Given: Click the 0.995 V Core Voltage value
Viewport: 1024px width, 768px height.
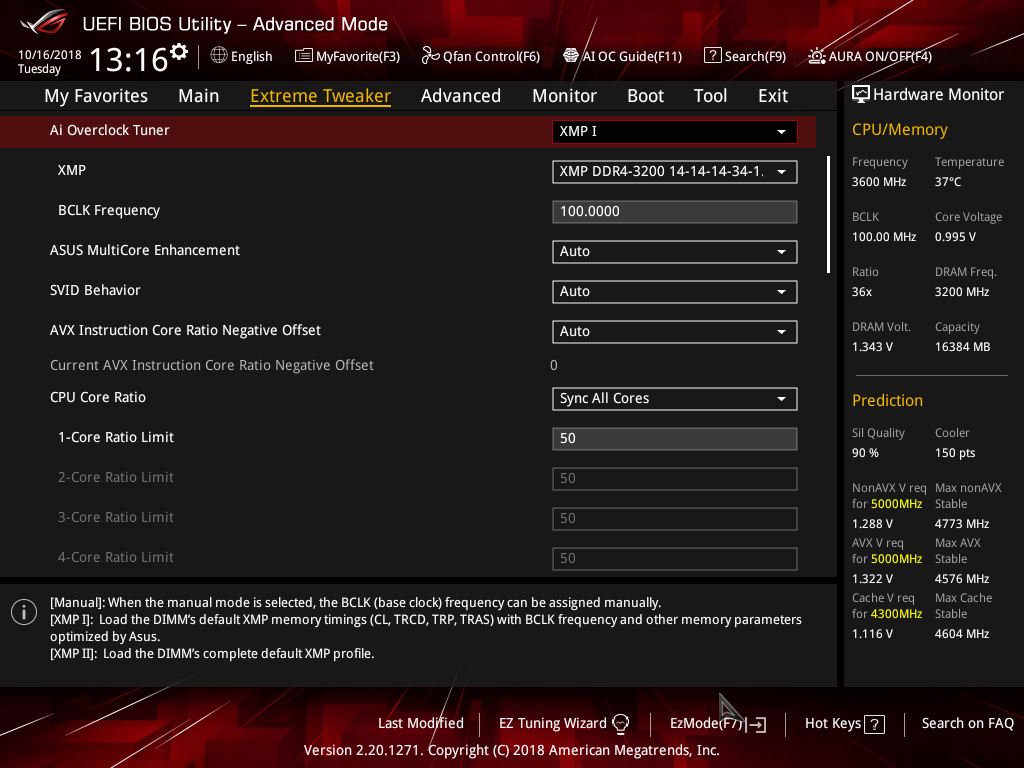Looking at the screenshot, I should coord(955,236).
